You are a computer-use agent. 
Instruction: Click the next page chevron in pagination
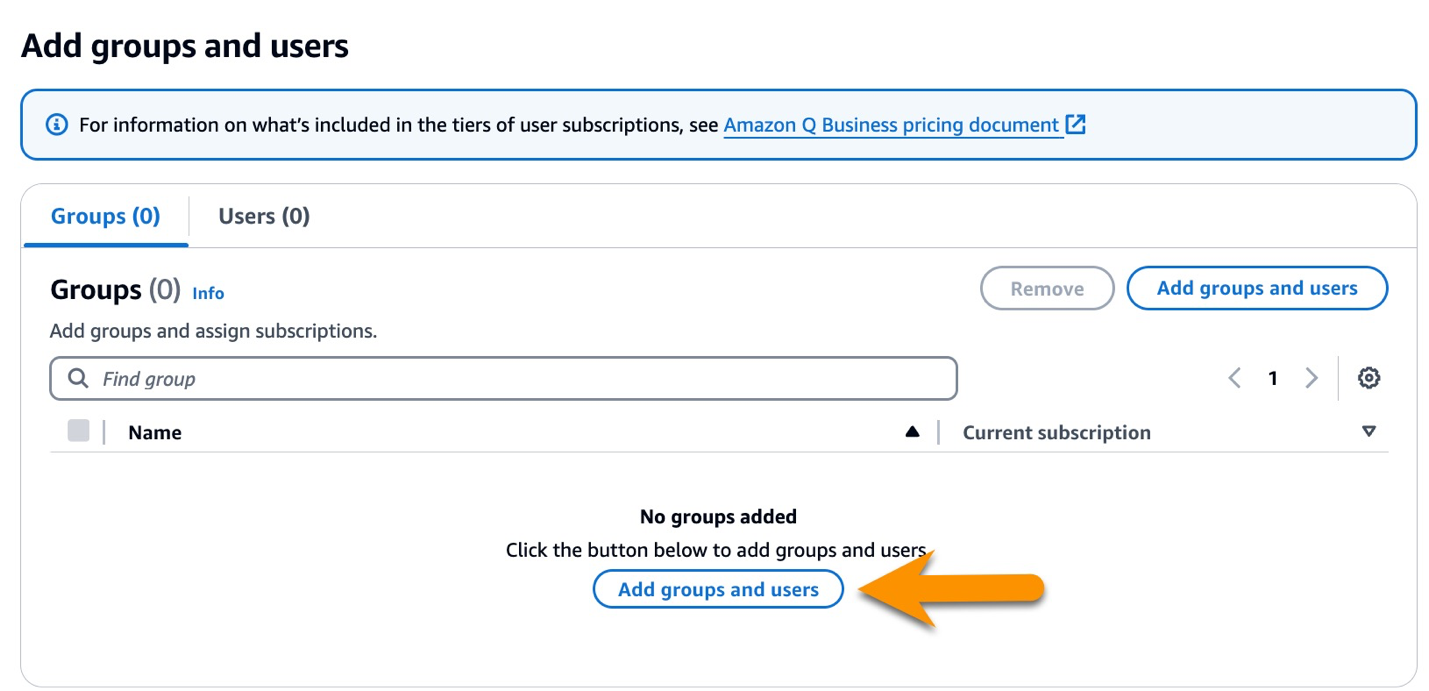(1311, 378)
